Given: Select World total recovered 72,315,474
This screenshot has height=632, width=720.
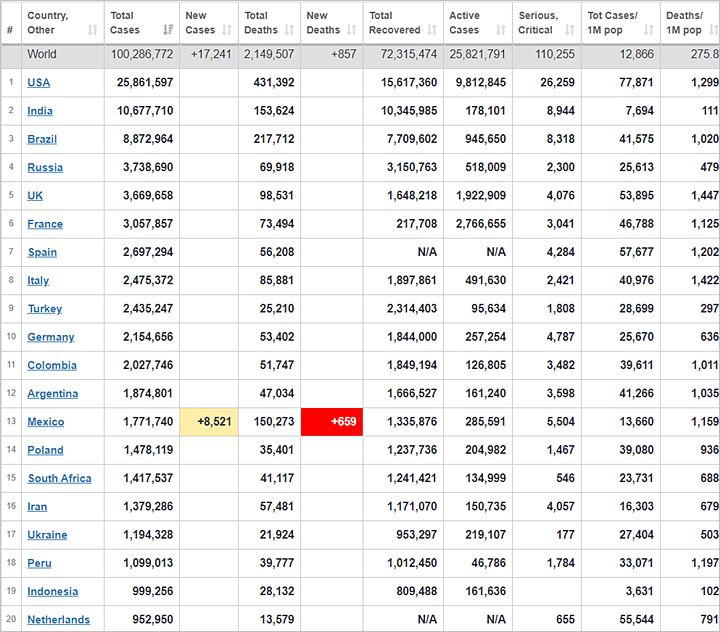Looking at the screenshot, I should [x=409, y=54].
